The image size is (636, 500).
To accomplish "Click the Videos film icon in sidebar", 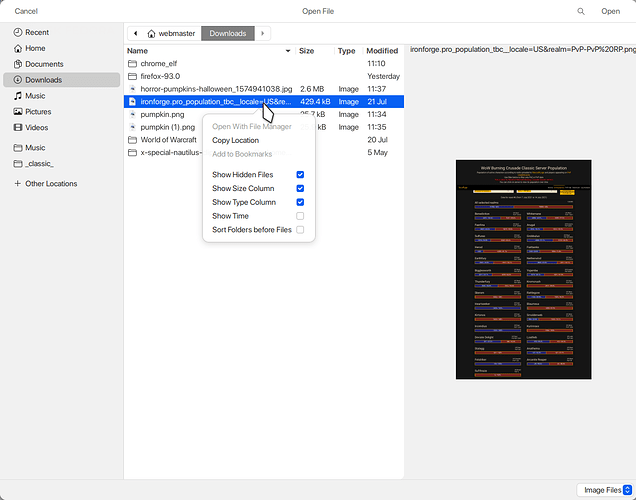I will (17, 127).
